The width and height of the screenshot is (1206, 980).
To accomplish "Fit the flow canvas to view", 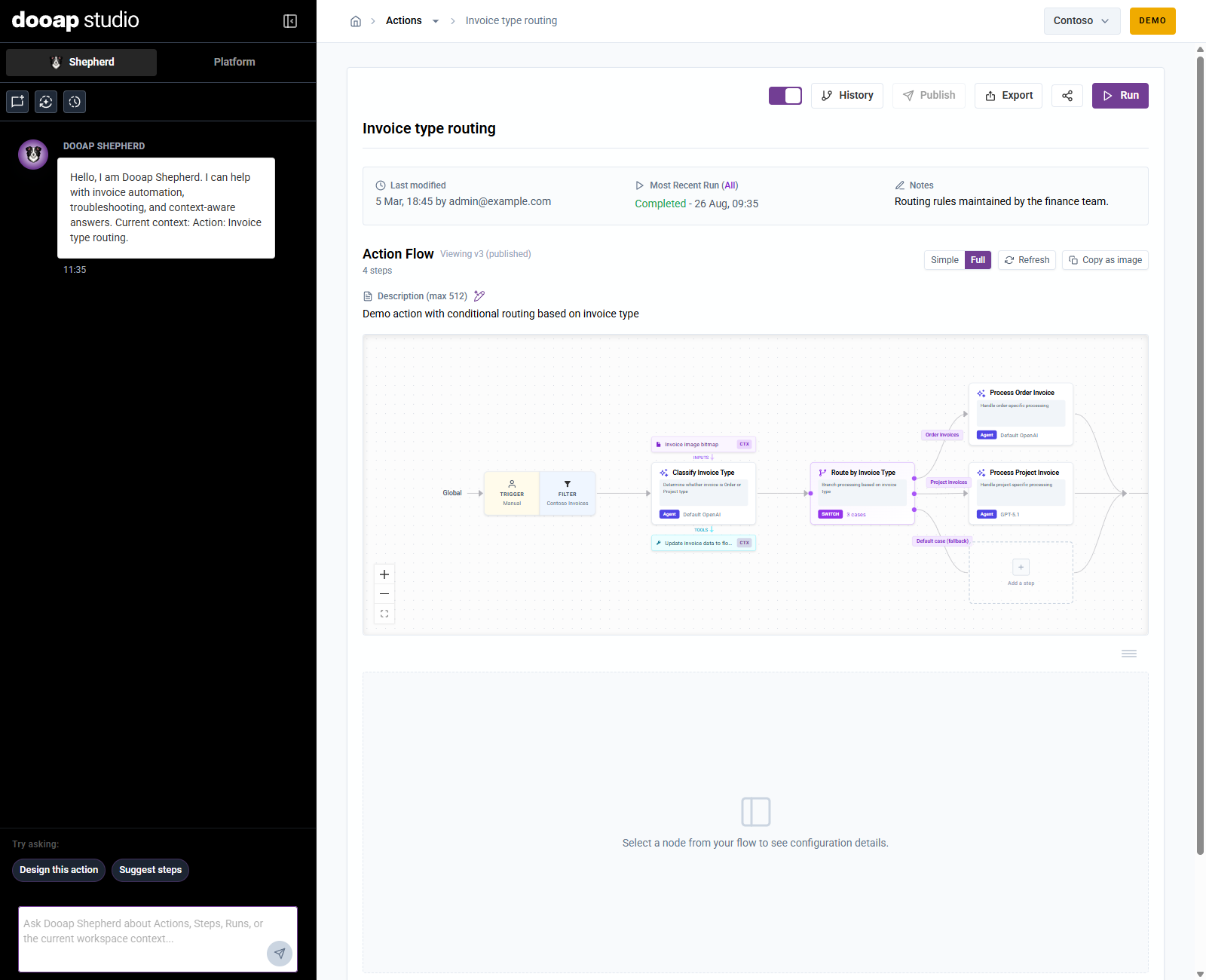I will (x=384, y=614).
